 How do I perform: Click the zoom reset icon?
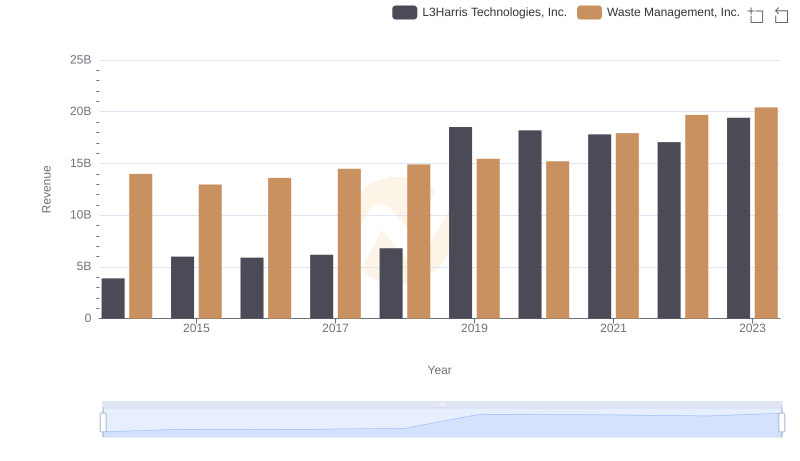781,15
